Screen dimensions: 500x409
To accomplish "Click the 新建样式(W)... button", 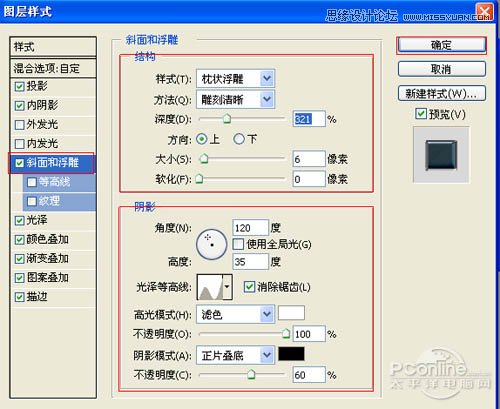I will [442, 93].
